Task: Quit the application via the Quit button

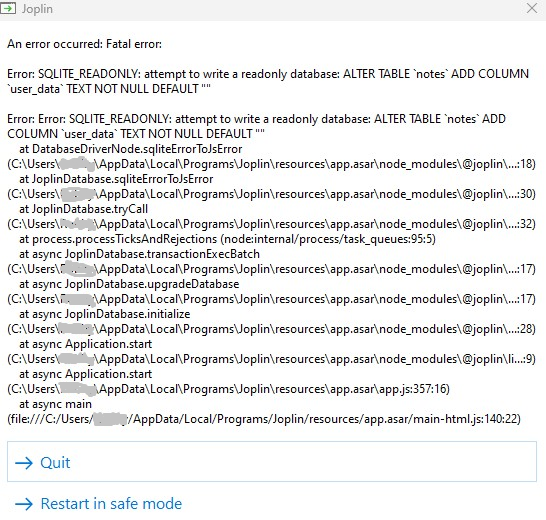Action: click(272, 461)
